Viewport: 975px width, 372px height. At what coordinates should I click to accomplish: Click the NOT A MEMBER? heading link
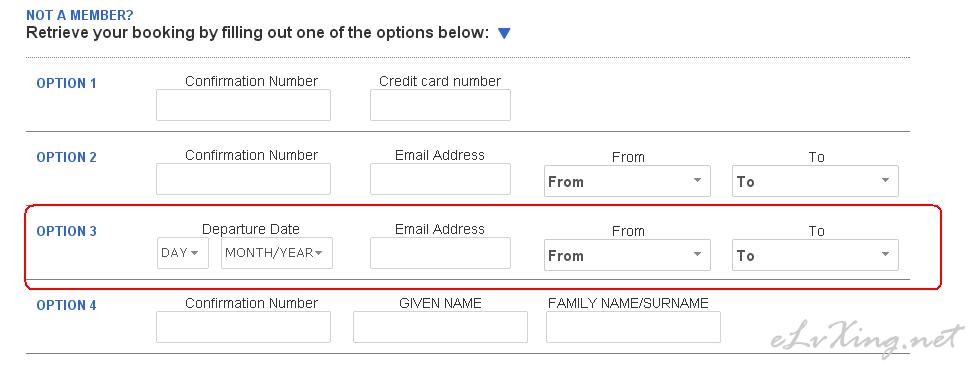coord(80,15)
